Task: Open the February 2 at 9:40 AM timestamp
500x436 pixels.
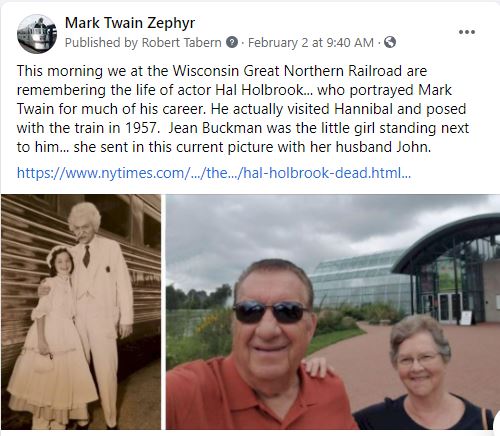Action: 311,43
